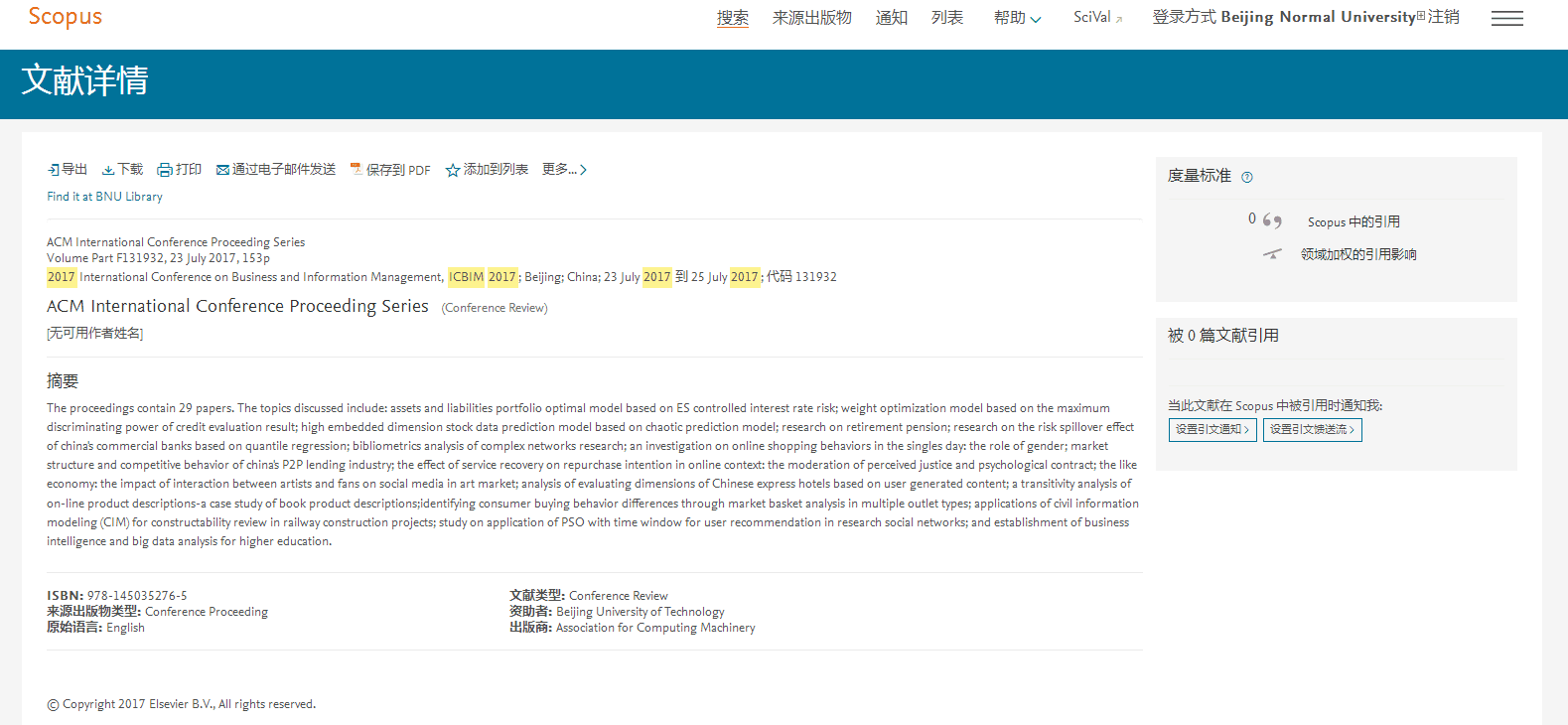Viewport: 1568px width, 725px height.
Task: Expand the 帮助 dropdown
Action: click(x=1018, y=18)
